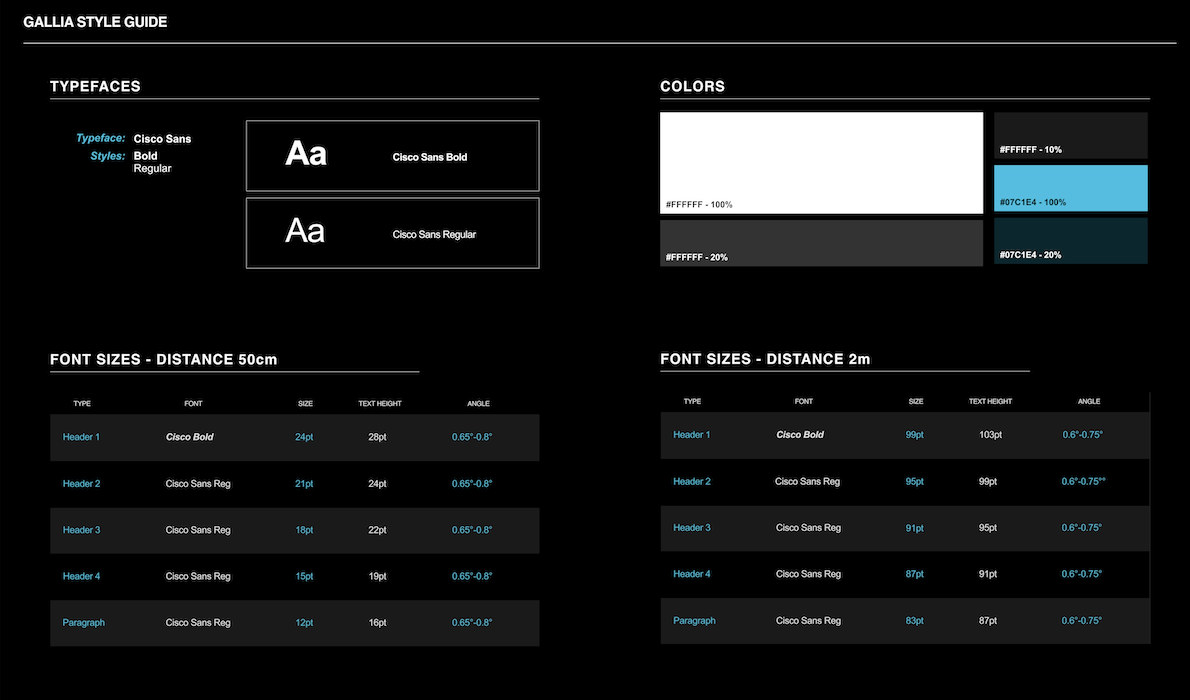Click the GALLIA STYLE GUIDE title
The width and height of the screenshot is (1190, 700).
point(95,22)
